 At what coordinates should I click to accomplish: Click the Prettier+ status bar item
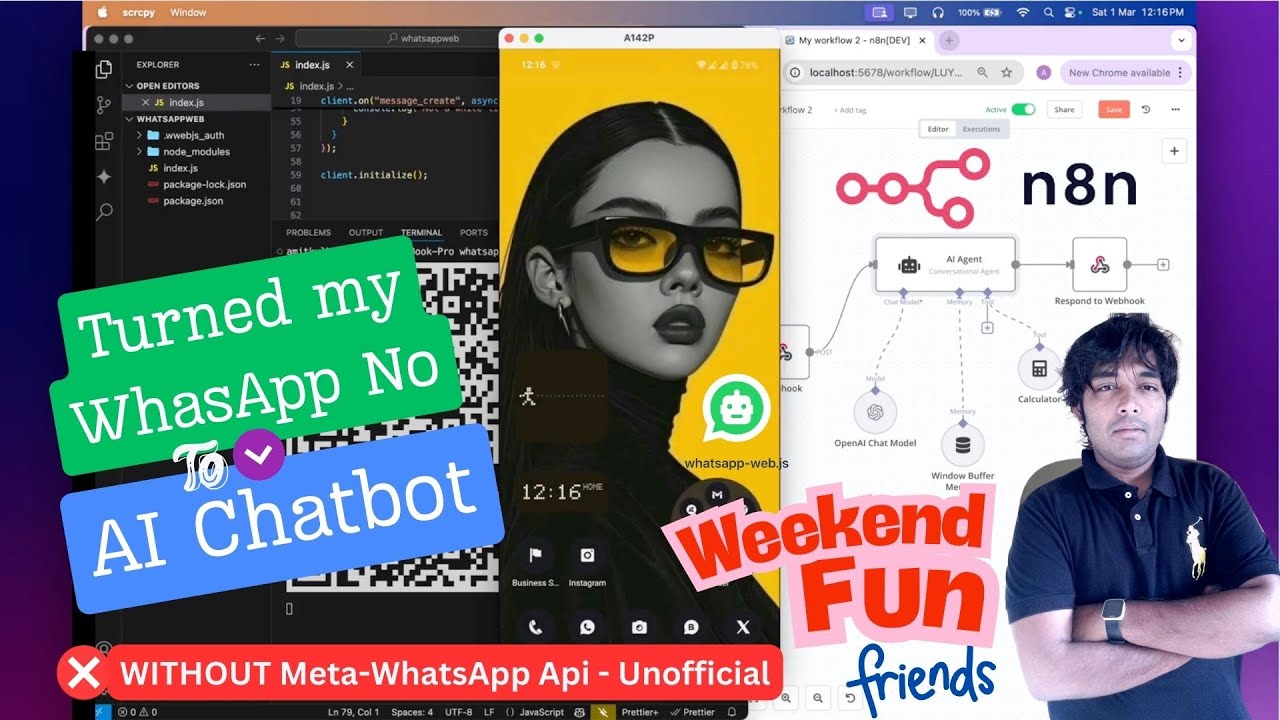pyautogui.click(x=639, y=712)
